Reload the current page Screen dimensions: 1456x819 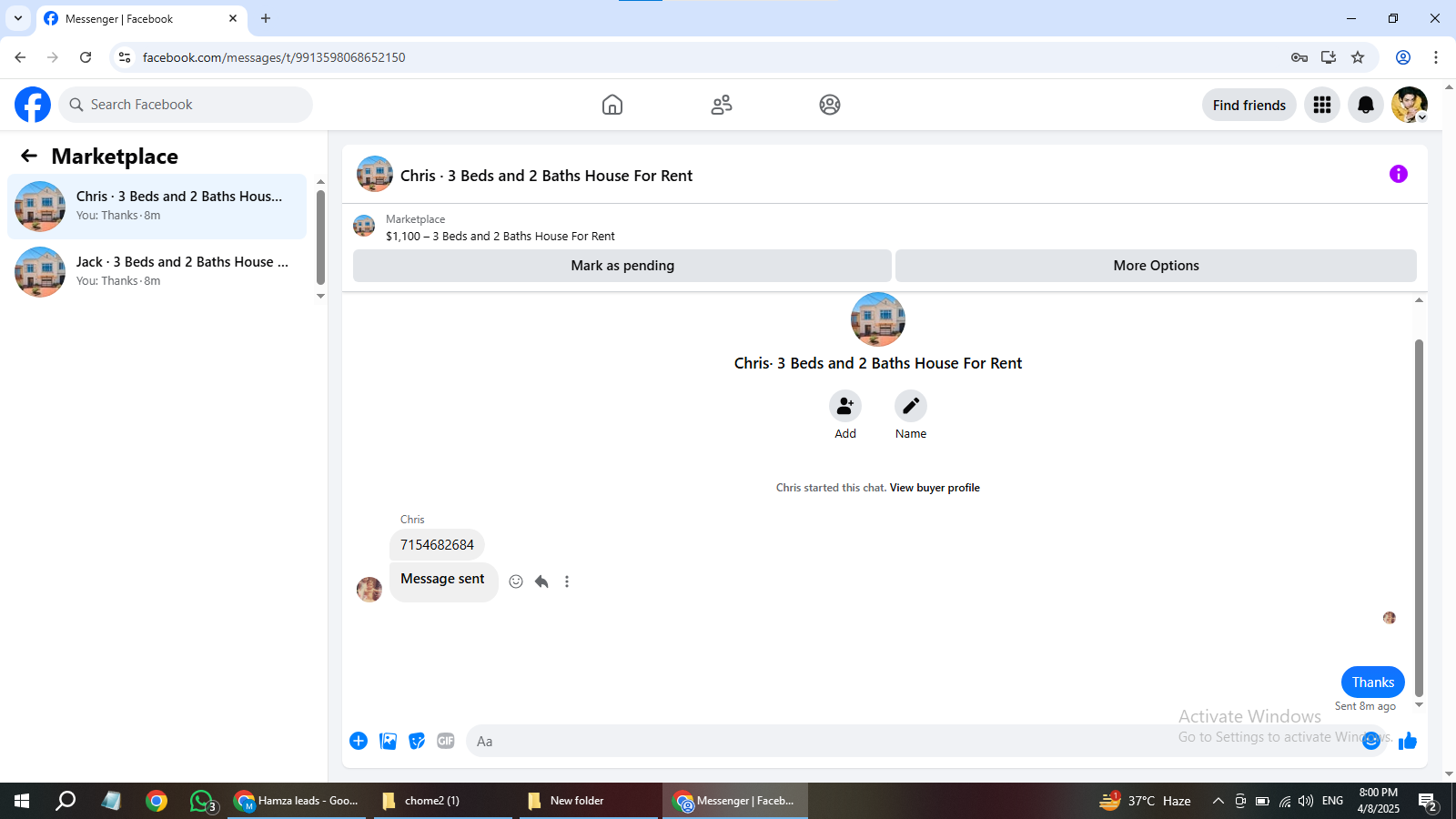click(x=86, y=57)
